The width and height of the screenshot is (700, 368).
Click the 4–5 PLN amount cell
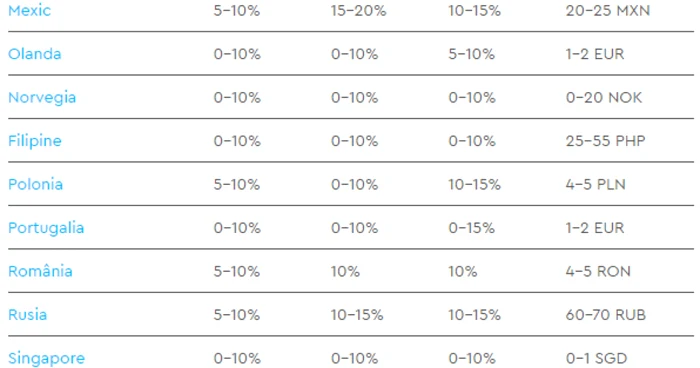point(596,184)
